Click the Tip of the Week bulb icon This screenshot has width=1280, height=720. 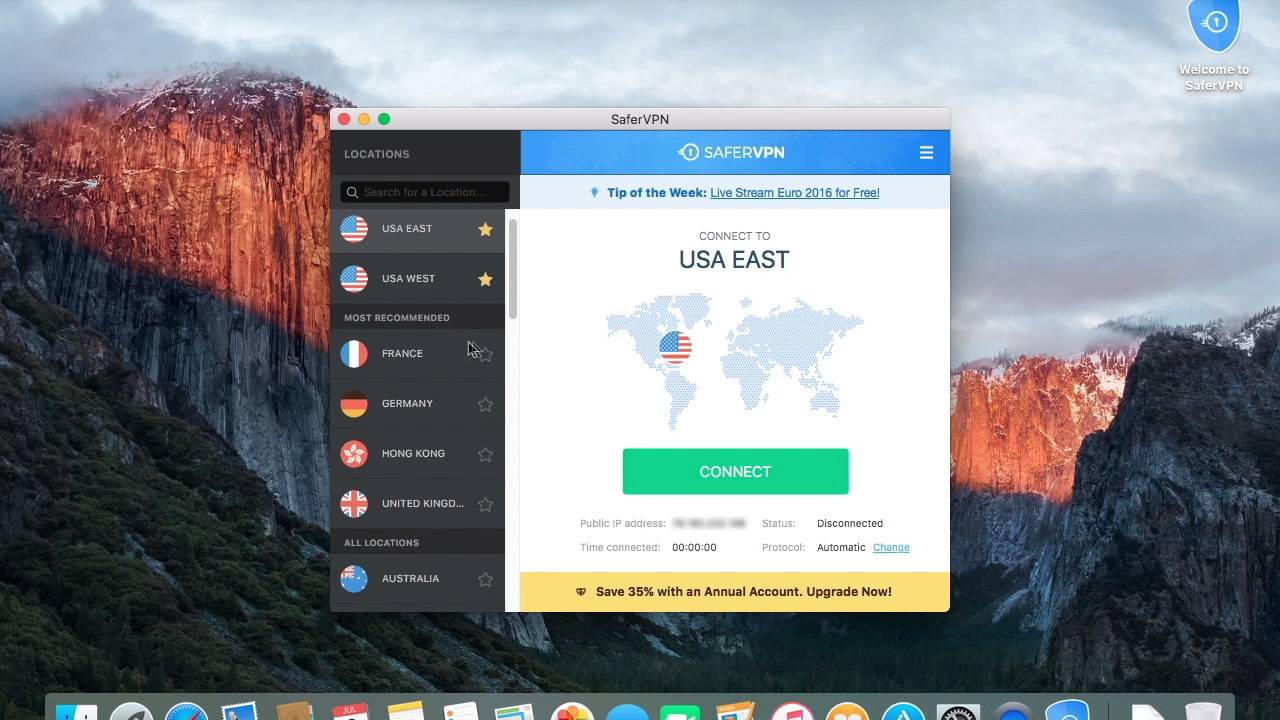tap(594, 192)
